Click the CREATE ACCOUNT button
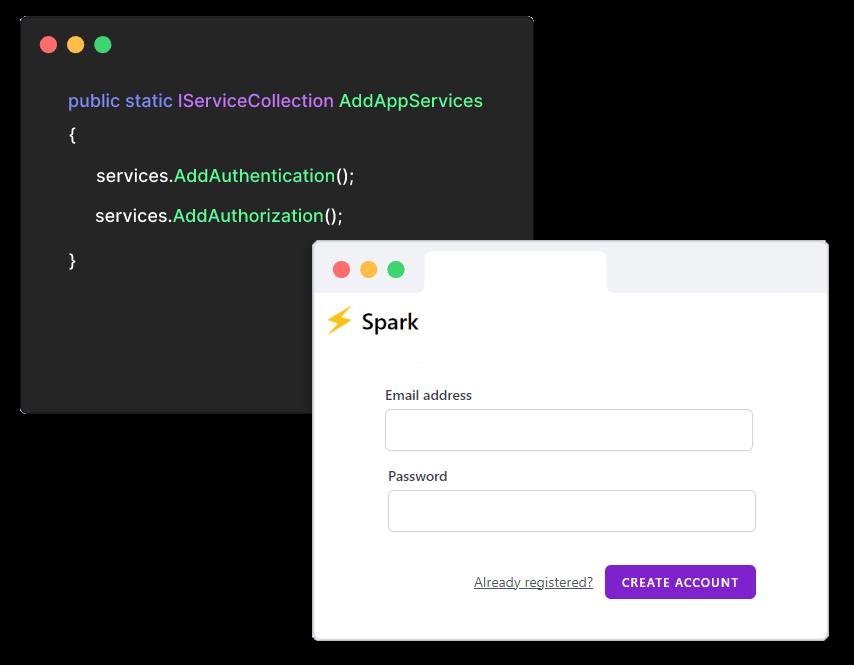Viewport: 854px width, 665px height. (x=680, y=582)
